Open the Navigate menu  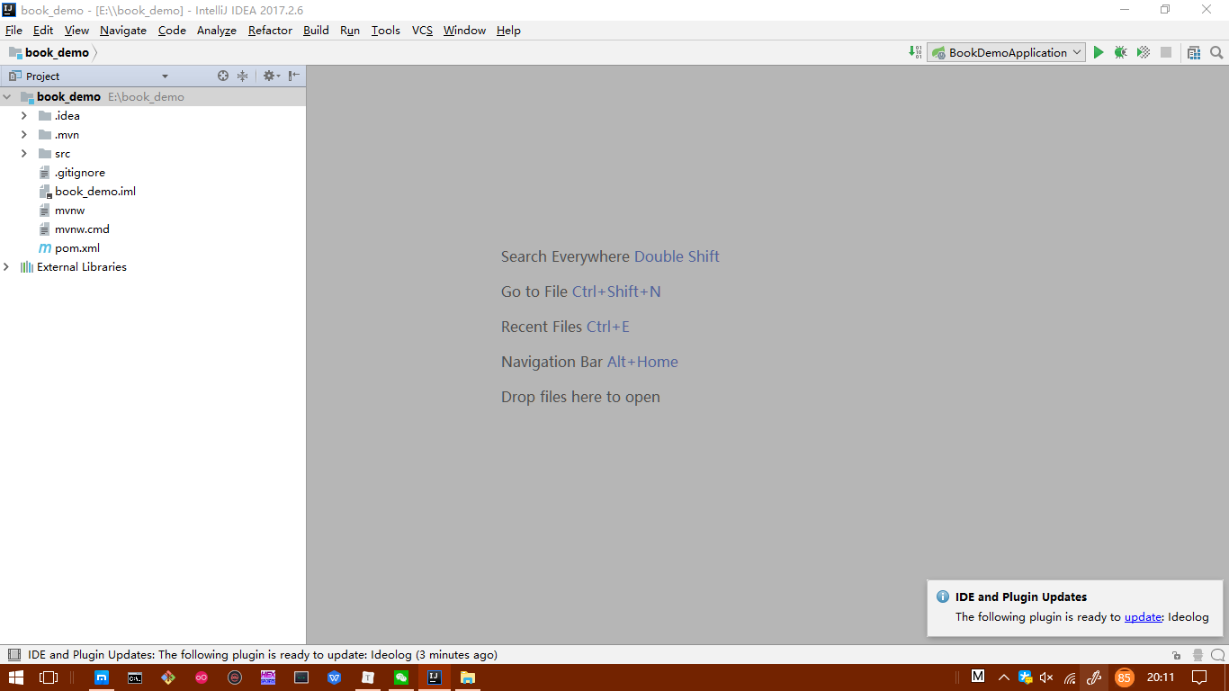point(123,31)
